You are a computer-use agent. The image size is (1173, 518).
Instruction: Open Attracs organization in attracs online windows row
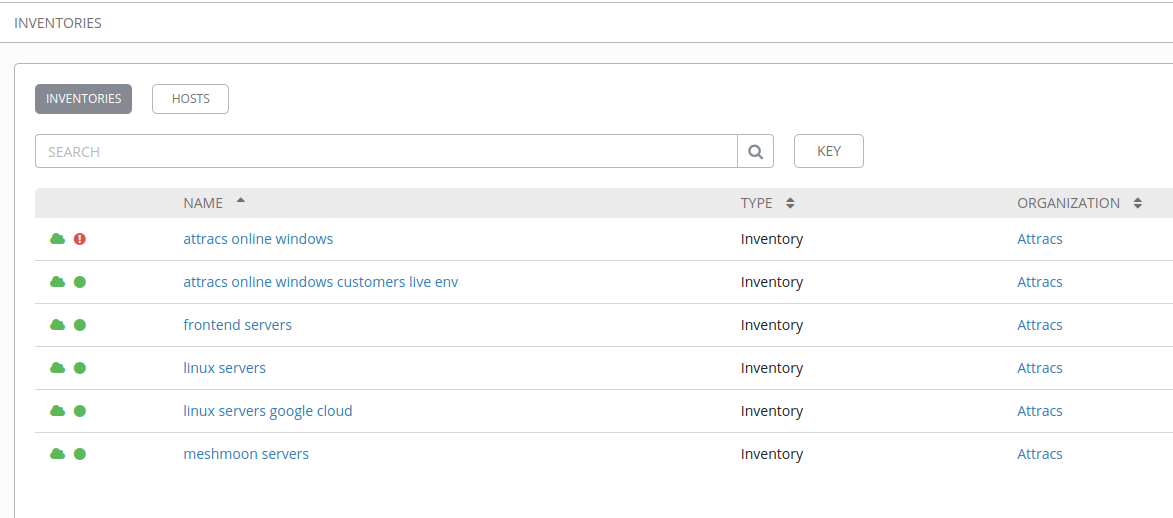(x=1040, y=239)
